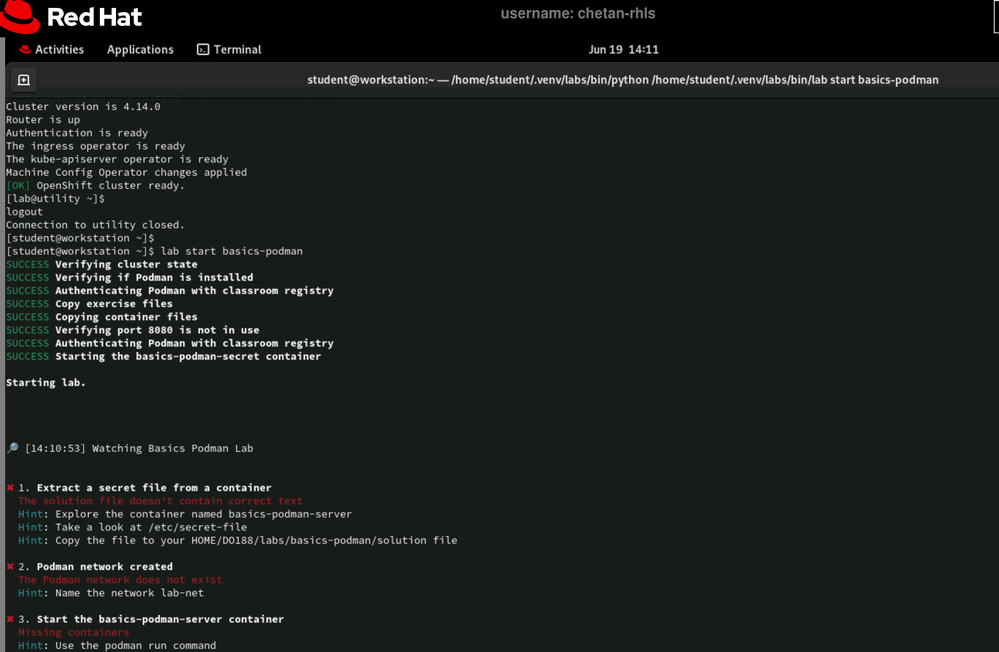Click the red X beside Podman network created
The width and height of the screenshot is (999, 652).
click(x=10, y=567)
